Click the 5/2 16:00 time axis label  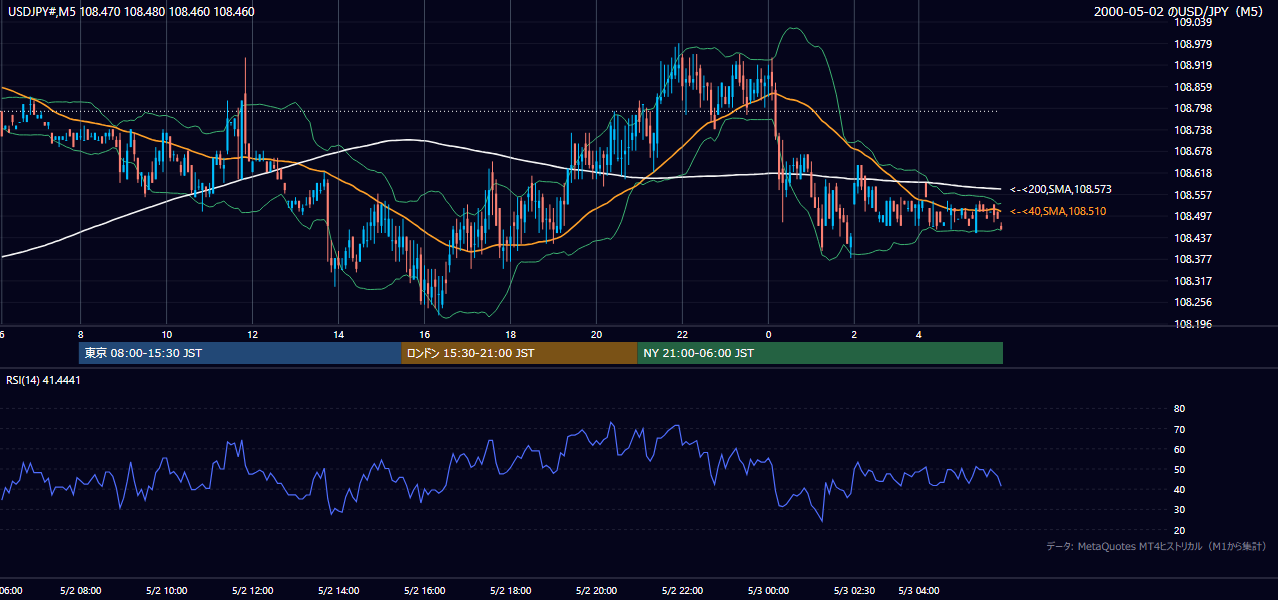[x=425, y=591]
